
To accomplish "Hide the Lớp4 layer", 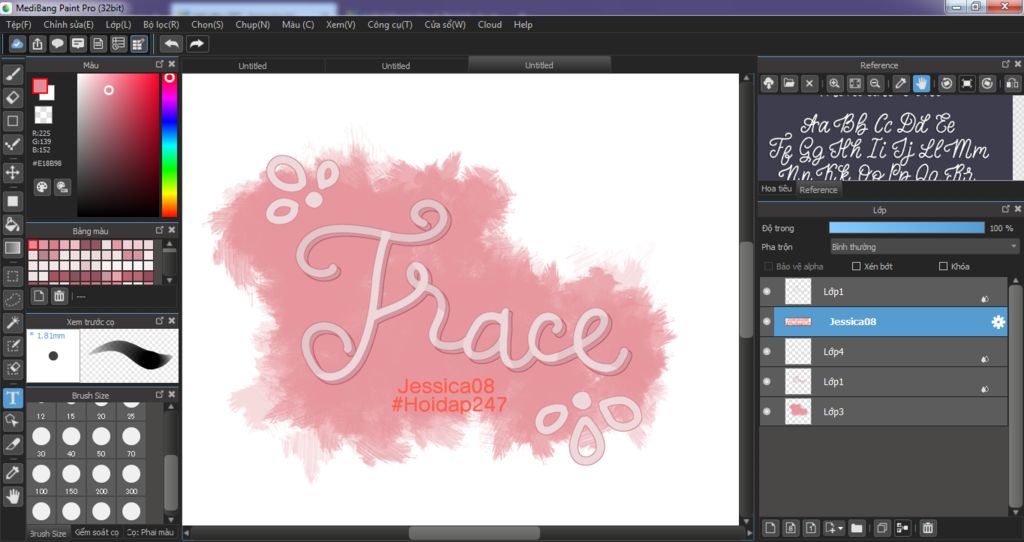I will [x=767, y=352].
